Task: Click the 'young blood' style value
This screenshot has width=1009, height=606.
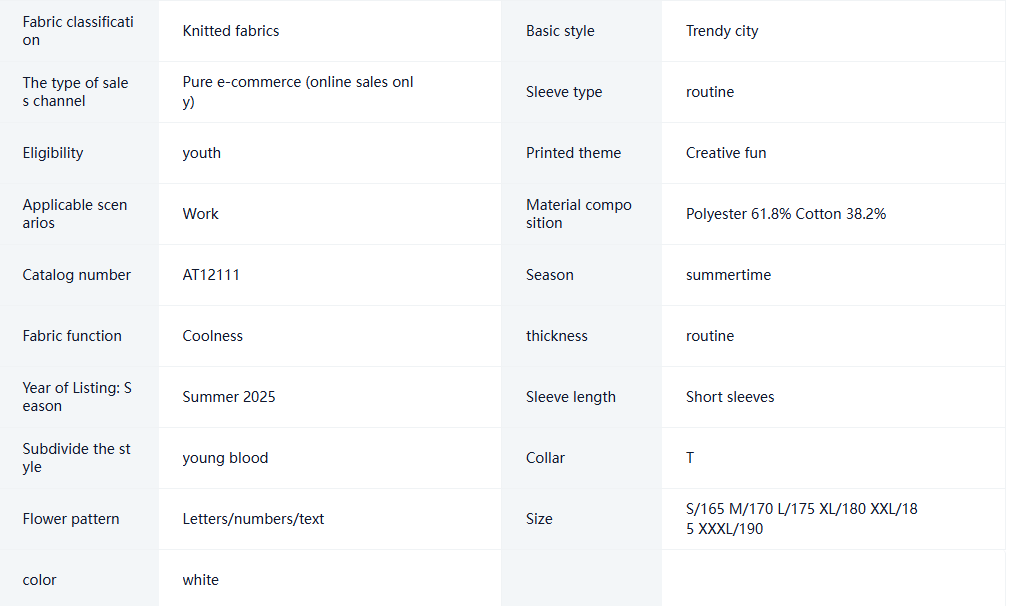Action: (225, 458)
